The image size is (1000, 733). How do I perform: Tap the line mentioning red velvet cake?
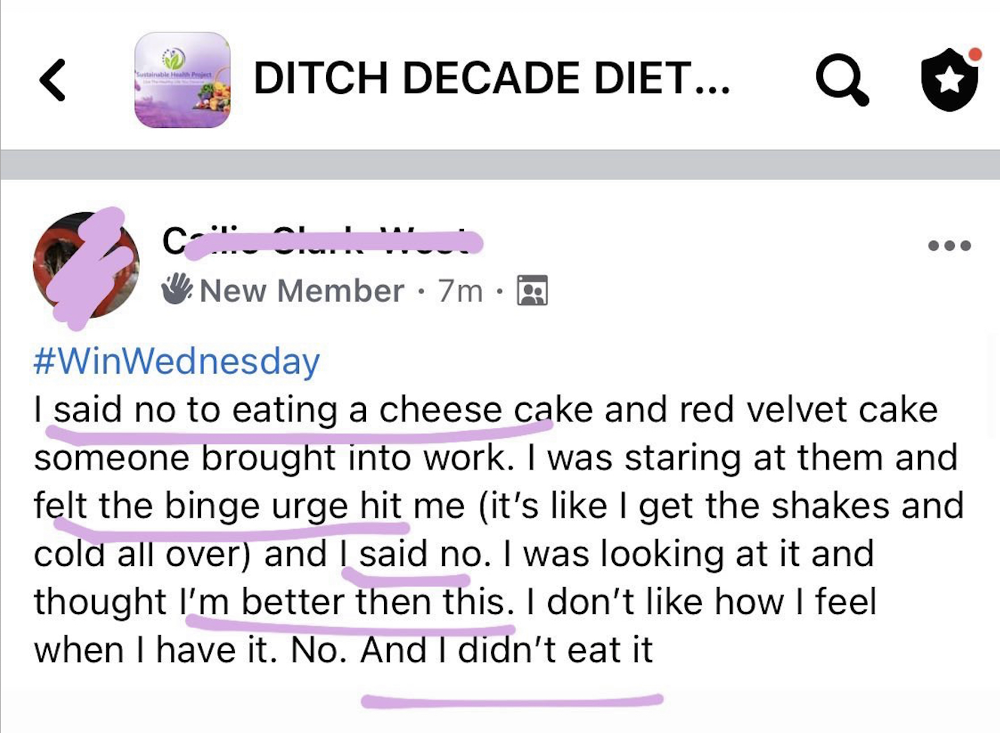coord(486,409)
